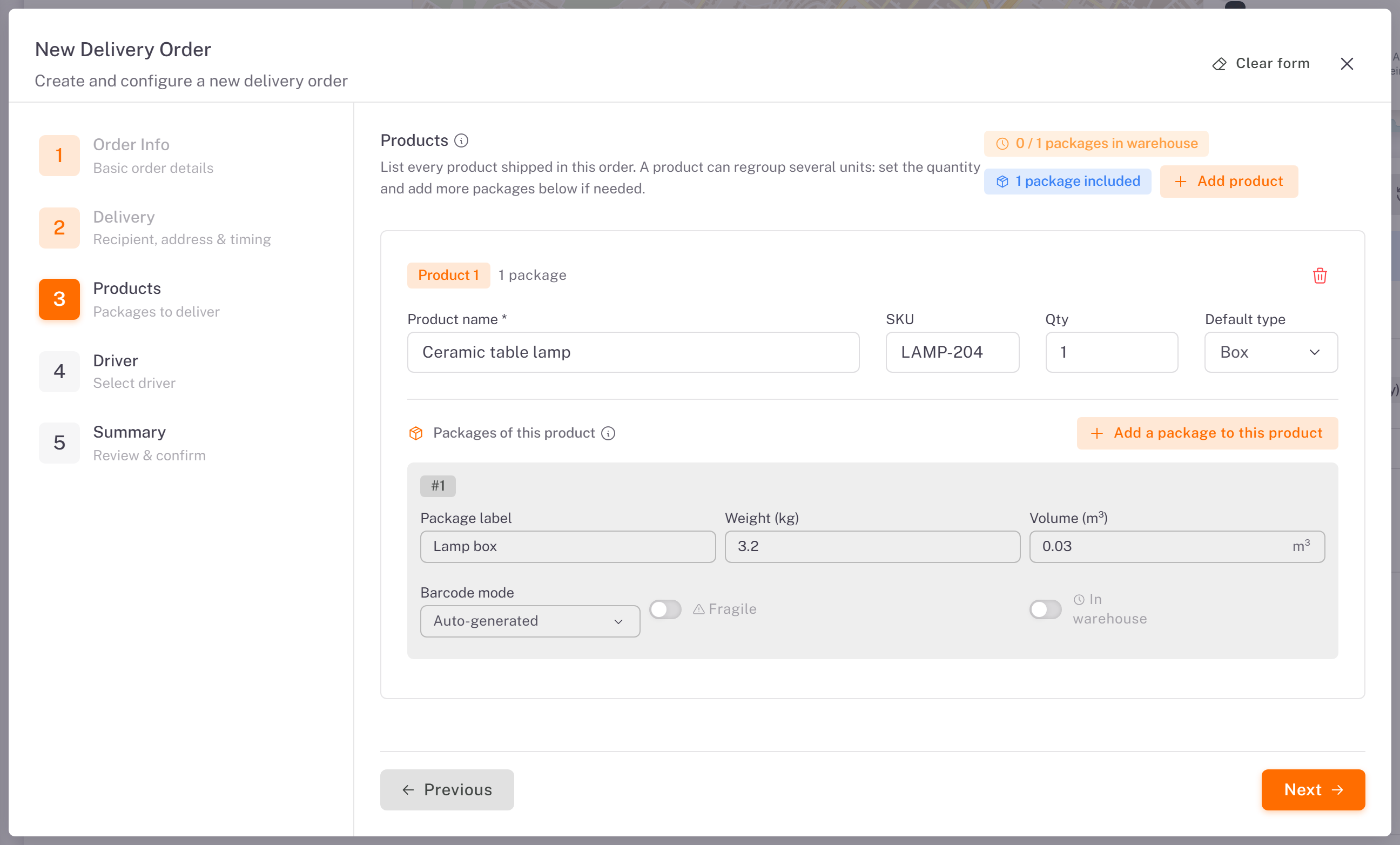1400x845 pixels.
Task: Open the Barcode mode dropdown
Action: [530, 621]
